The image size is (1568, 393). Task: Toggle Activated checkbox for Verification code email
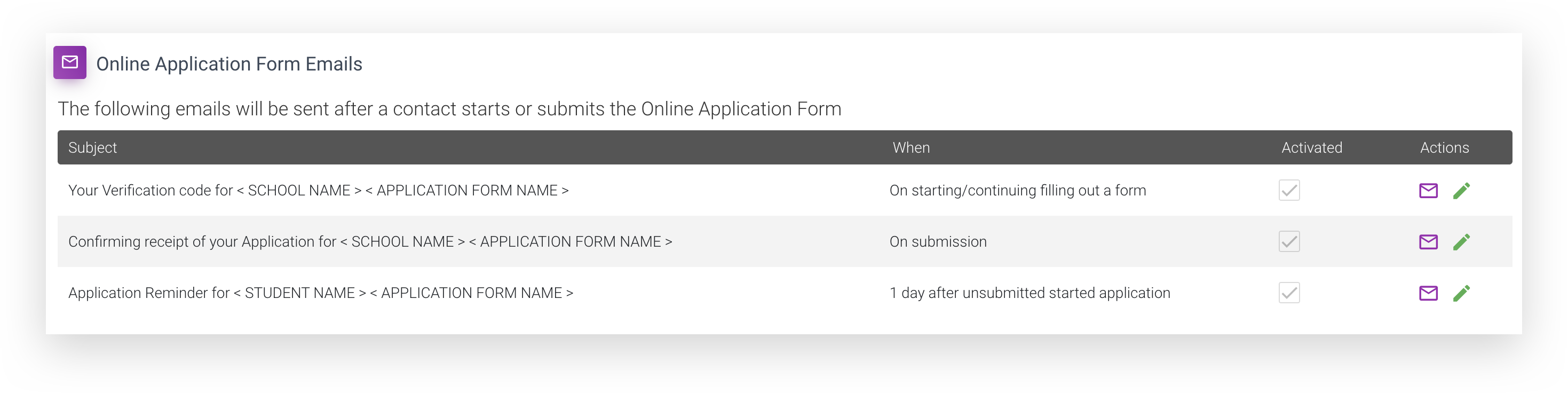(1289, 190)
